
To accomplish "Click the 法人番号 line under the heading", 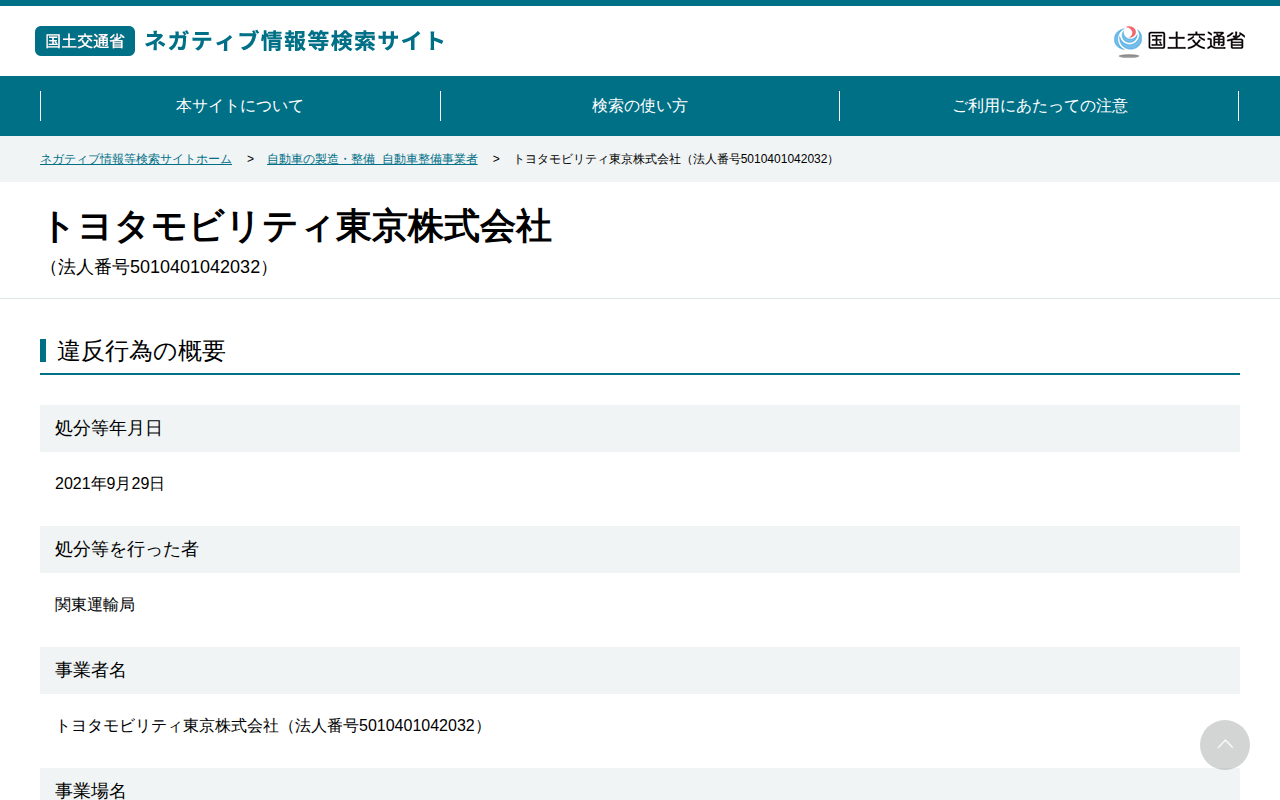I will 159,267.
